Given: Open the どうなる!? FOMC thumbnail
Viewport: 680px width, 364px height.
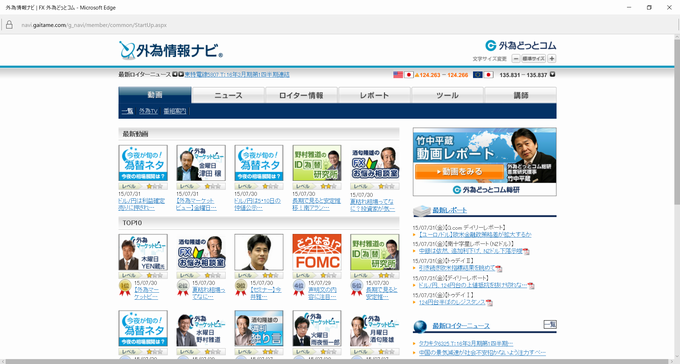Looking at the screenshot, I should pyautogui.click(x=317, y=252).
